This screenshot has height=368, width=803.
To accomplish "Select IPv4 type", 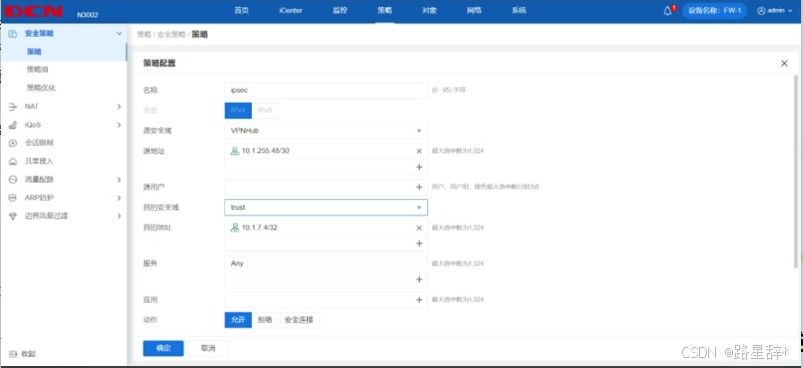I will (238, 111).
